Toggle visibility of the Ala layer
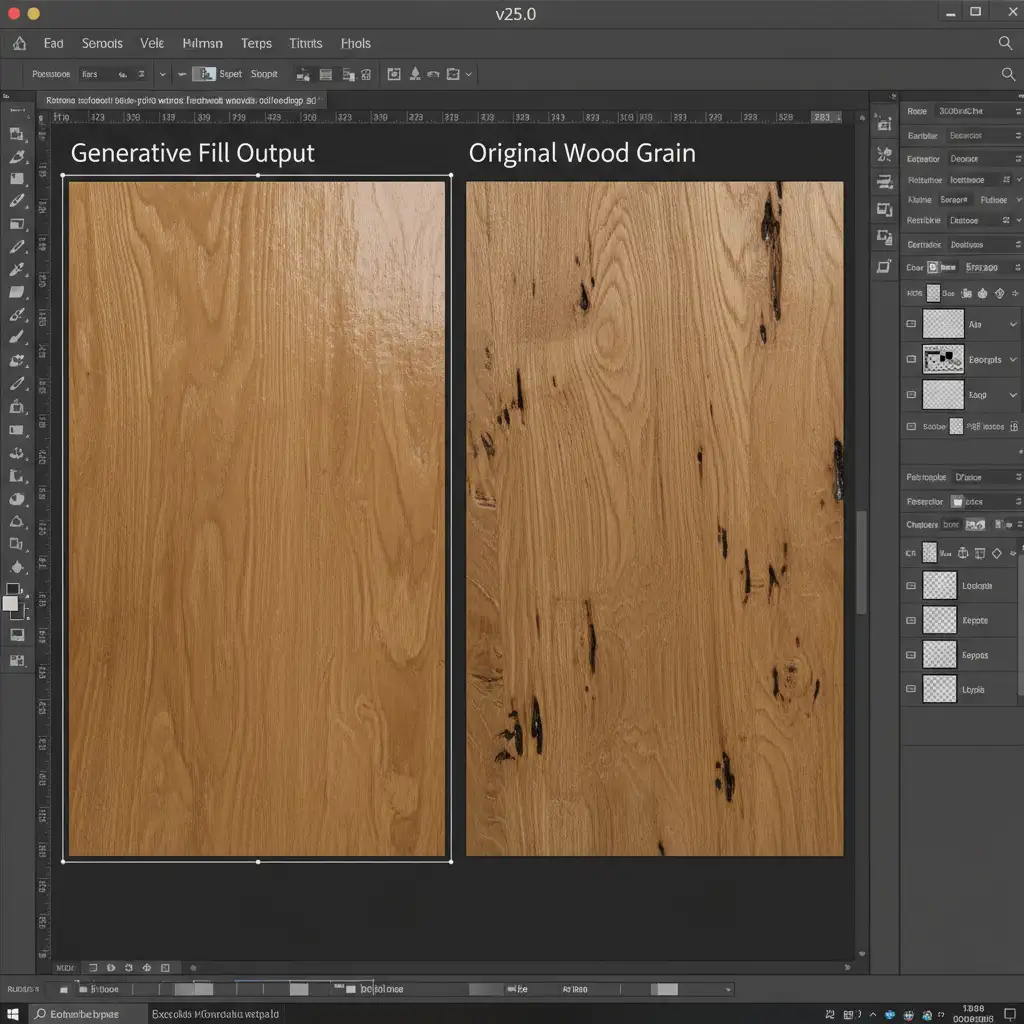This screenshot has height=1024, width=1024. pyautogui.click(x=911, y=324)
